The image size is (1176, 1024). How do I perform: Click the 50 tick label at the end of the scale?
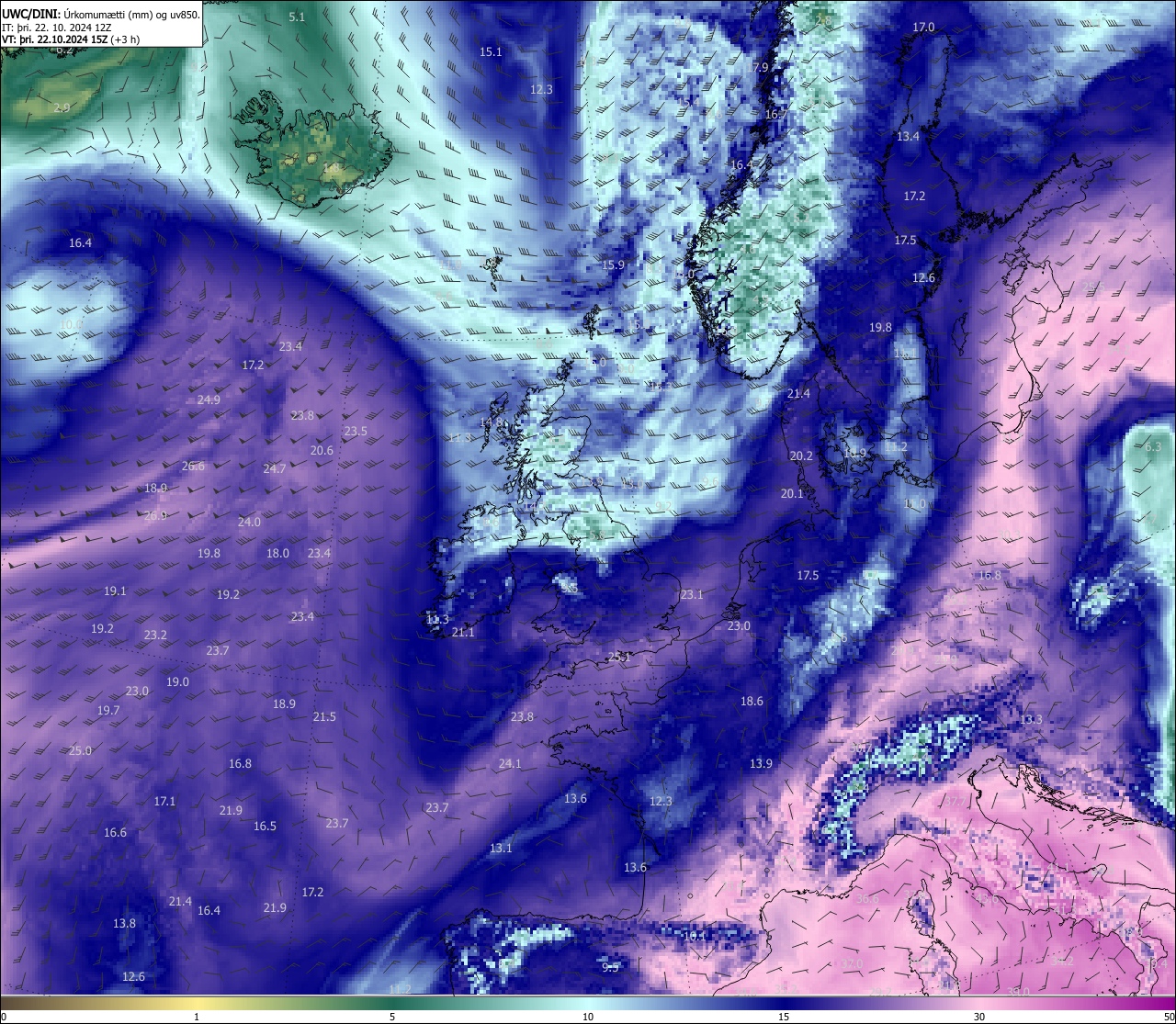coord(1169,1017)
